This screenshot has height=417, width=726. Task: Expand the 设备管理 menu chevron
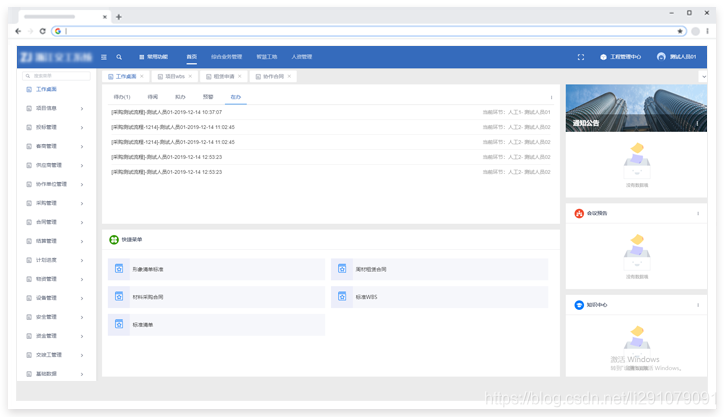(82, 299)
